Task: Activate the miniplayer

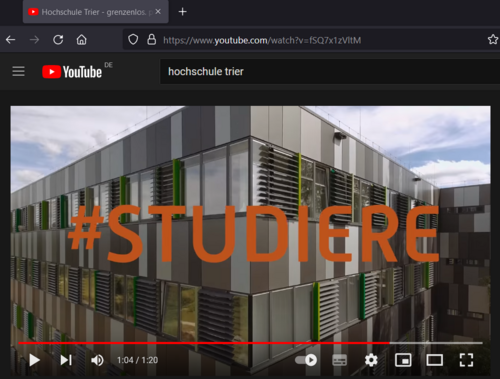Action: point(403,360)
